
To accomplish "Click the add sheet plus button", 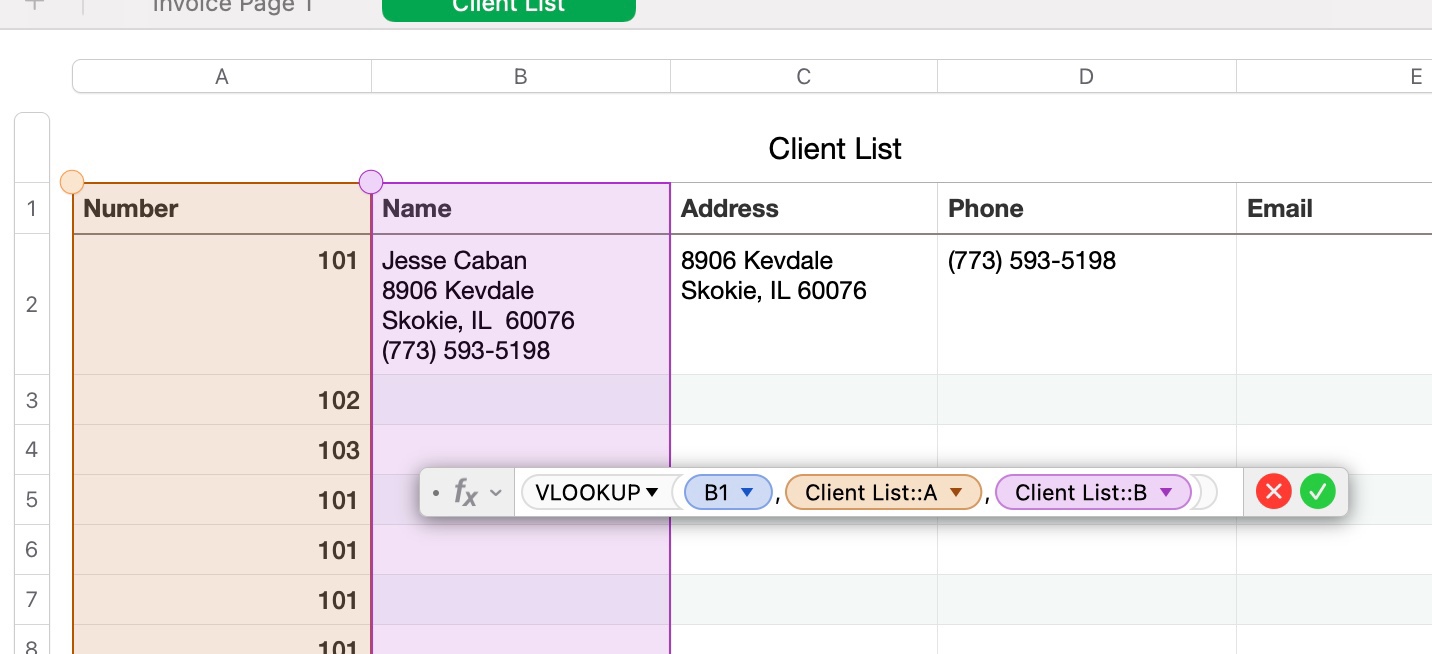I will 35,5.
